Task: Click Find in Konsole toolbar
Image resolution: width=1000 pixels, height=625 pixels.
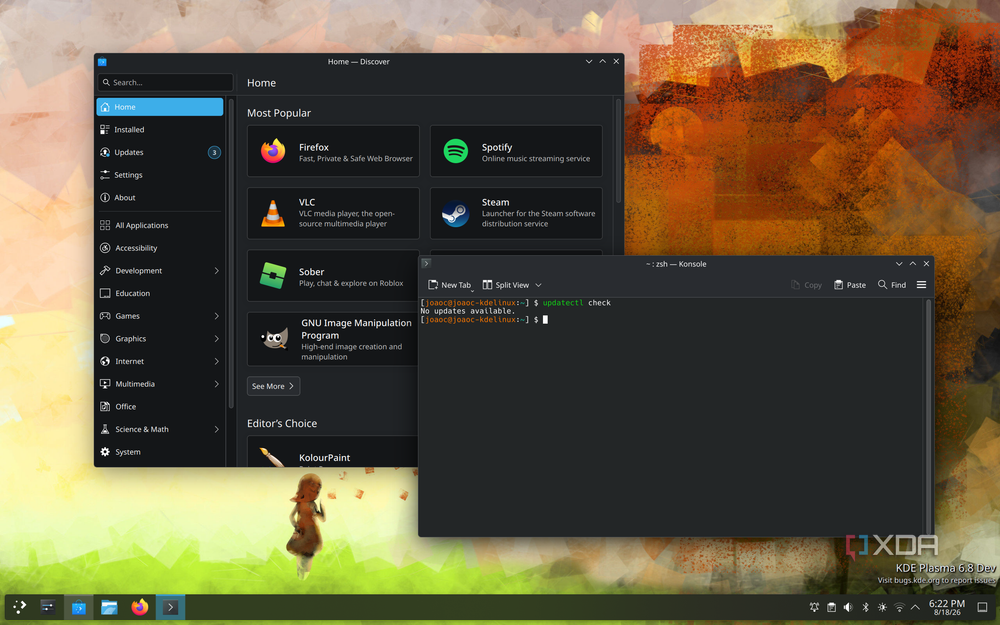Action: click(x=892, y=285)
